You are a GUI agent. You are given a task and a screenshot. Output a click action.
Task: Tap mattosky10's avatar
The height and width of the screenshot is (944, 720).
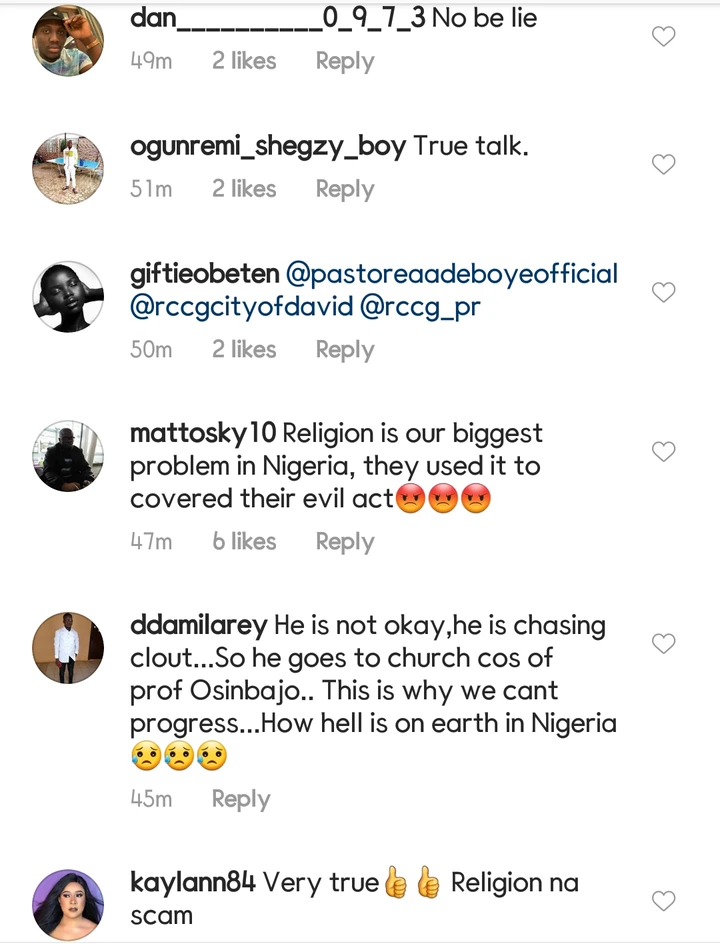68,456
